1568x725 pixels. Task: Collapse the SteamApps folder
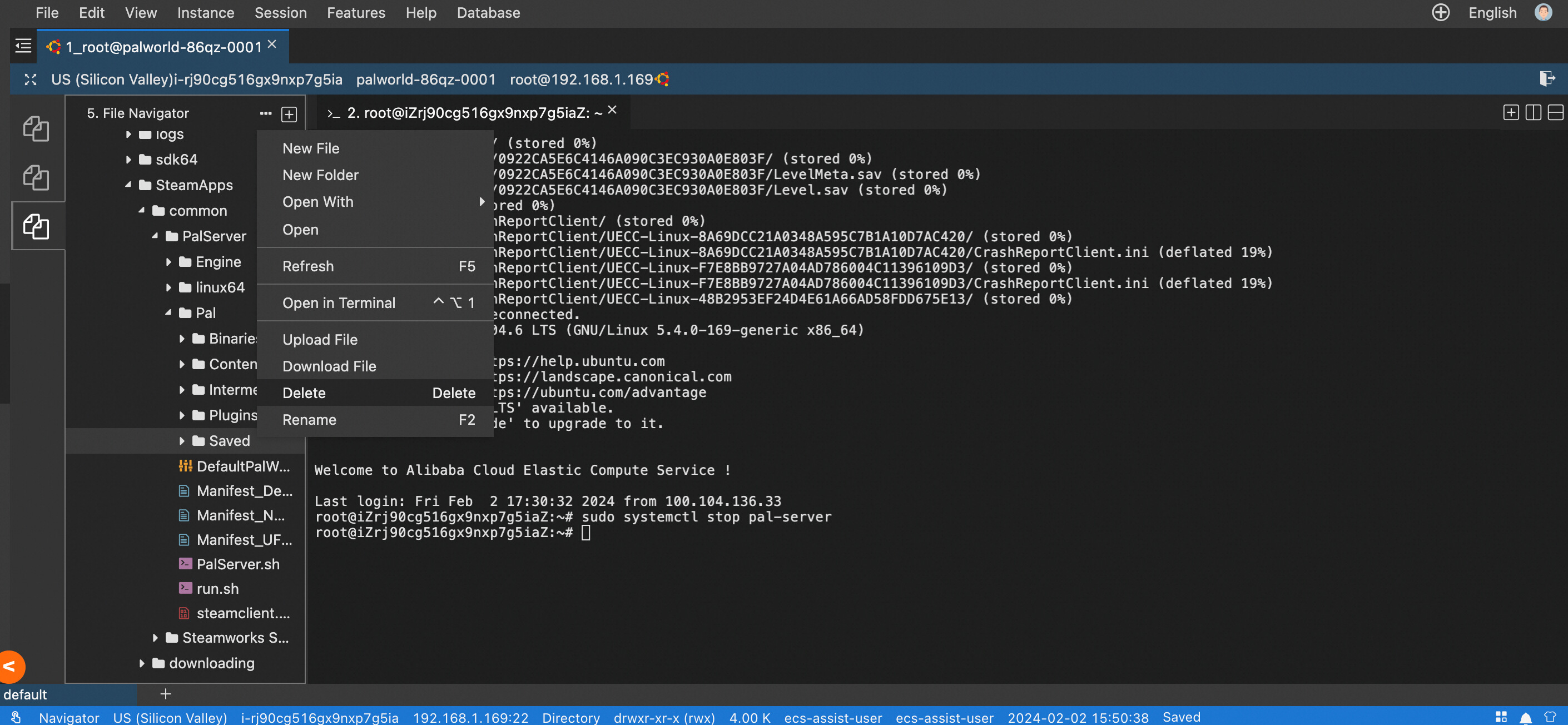pyautogui.click(x=128, y=185)
